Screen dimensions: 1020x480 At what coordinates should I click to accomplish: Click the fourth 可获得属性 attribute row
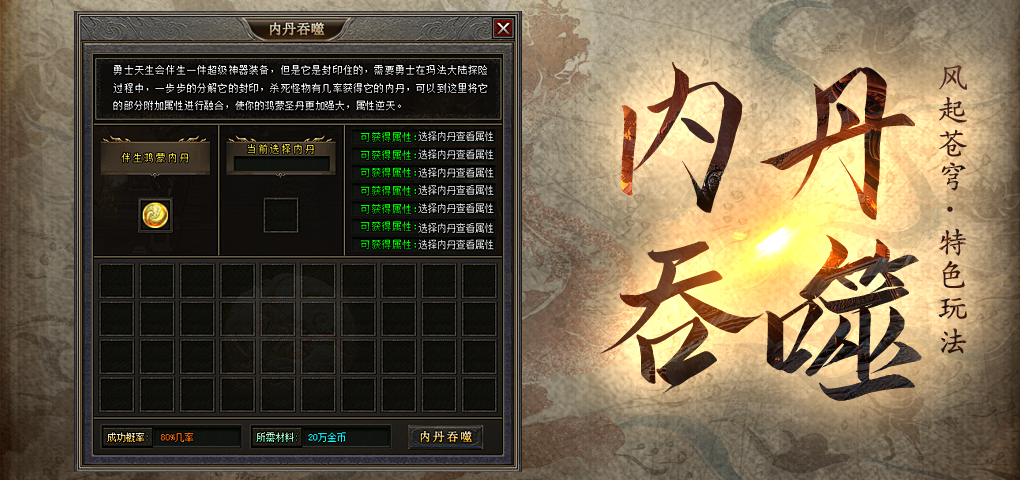[423, 191]
